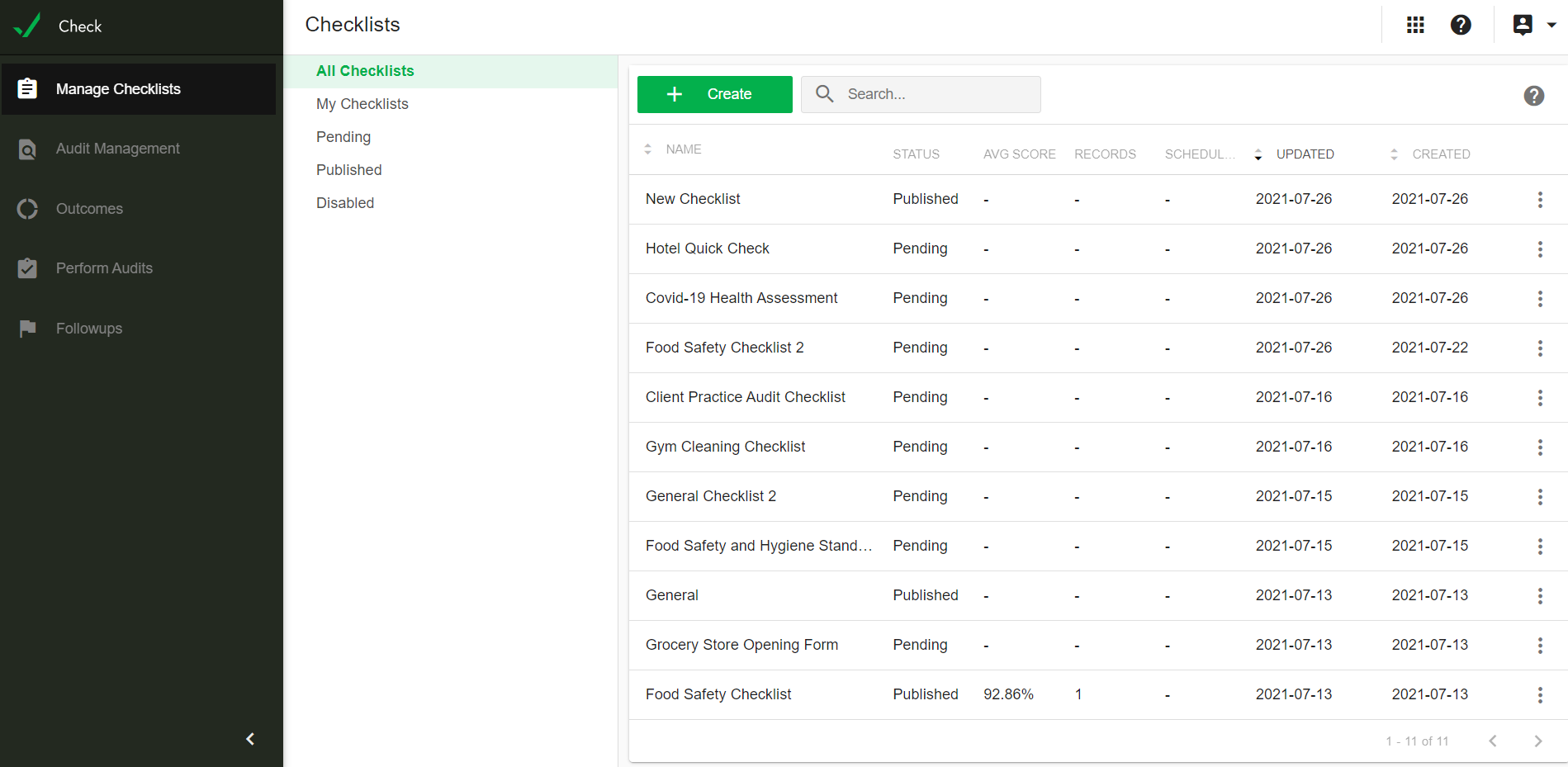Open row menu for Gym Cleaning Checklist
This screenshot has height=767, width=1568.
click(x=1540, y=447)
